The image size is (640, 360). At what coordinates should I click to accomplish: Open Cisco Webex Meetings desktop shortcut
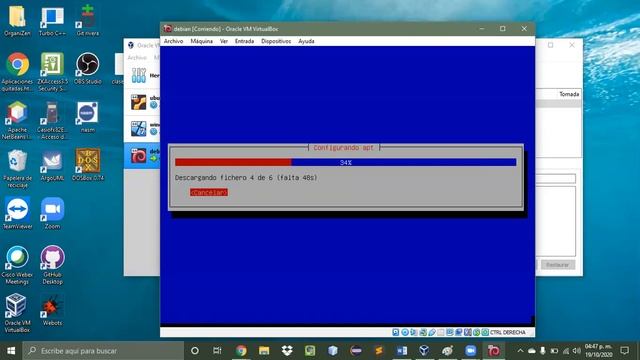(x=17, y=265)
